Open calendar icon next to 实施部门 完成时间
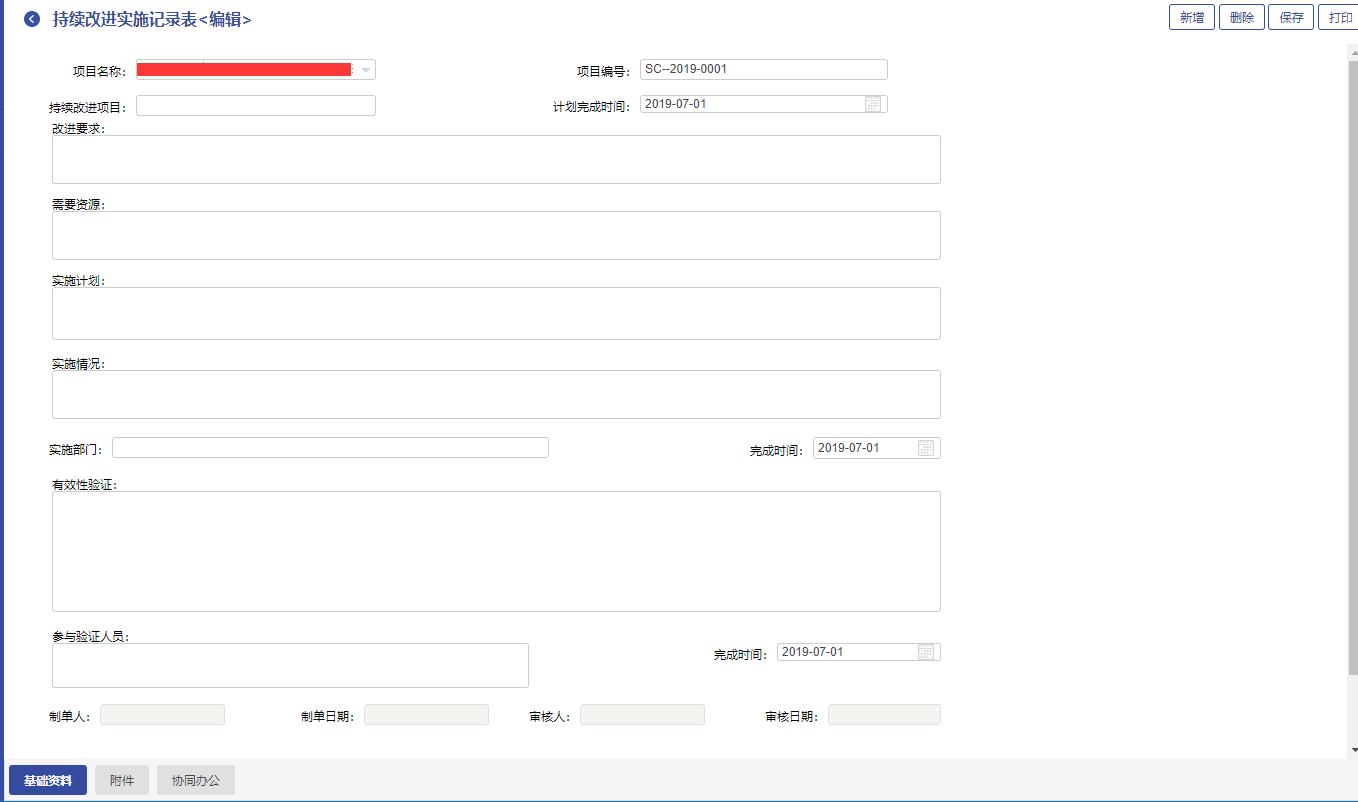The width and height of the screenshot is (1358, 802). click(x=926, y=448)
